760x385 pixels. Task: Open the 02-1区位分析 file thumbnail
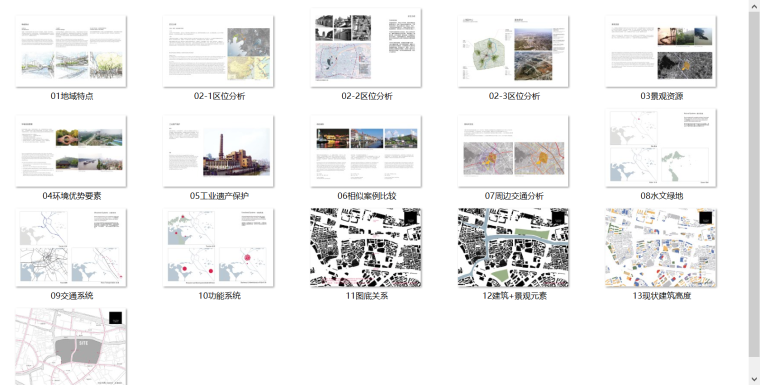(x=219, y=51)
